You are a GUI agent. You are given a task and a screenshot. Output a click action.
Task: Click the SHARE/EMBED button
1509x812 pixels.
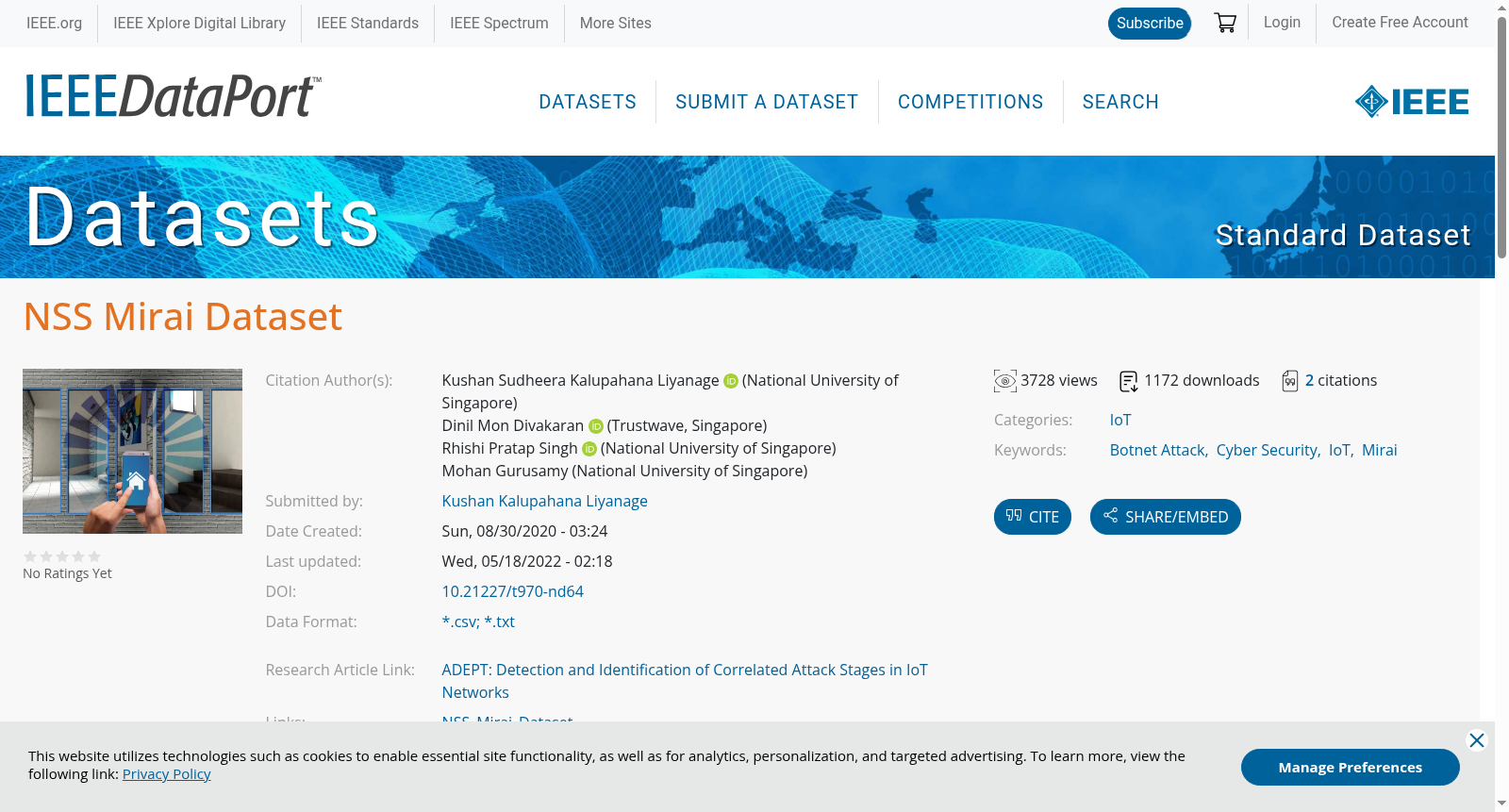[x=1166, y=517]
